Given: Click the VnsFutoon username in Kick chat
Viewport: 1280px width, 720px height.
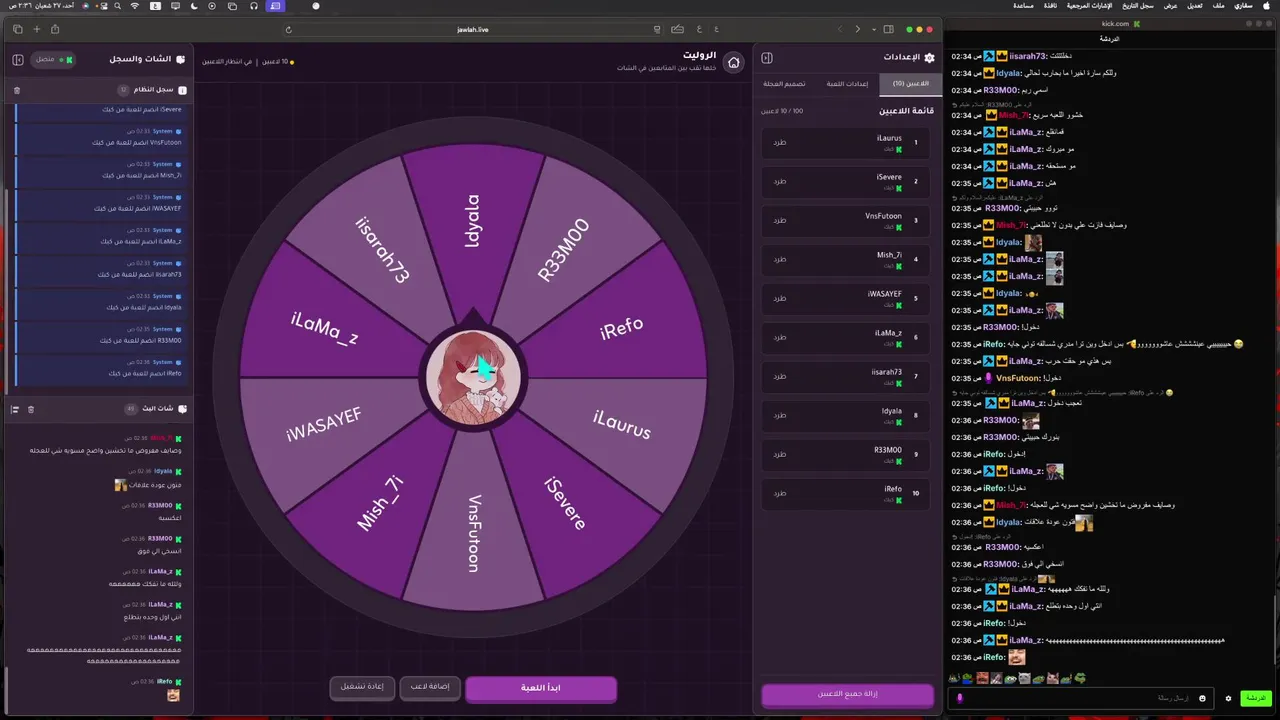Looking at the screenshot, I should 1018,378.
